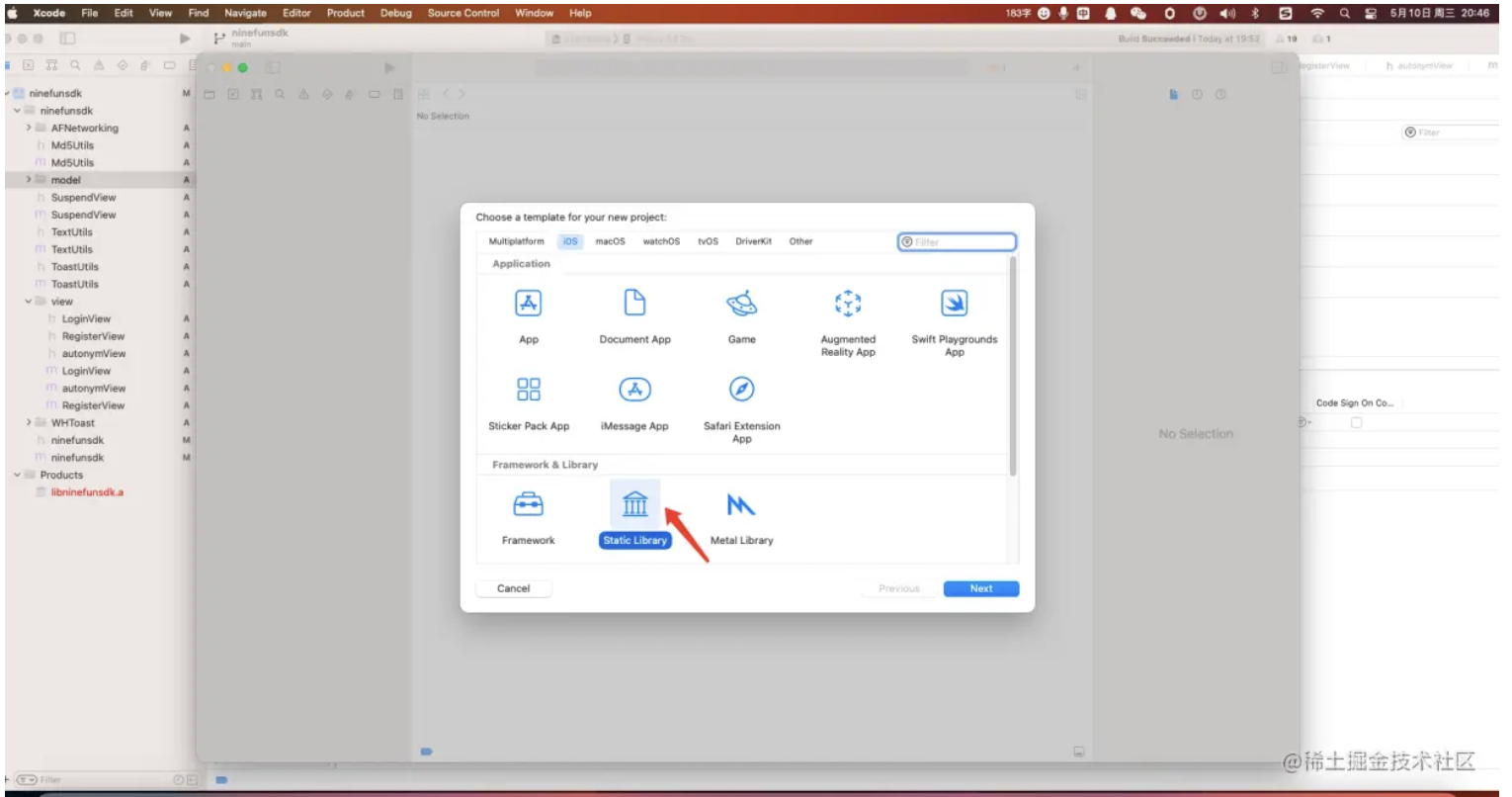Run the project in the back Xcode window
The width and height of the screenshot is (1512, 797).
click(185, 39)
